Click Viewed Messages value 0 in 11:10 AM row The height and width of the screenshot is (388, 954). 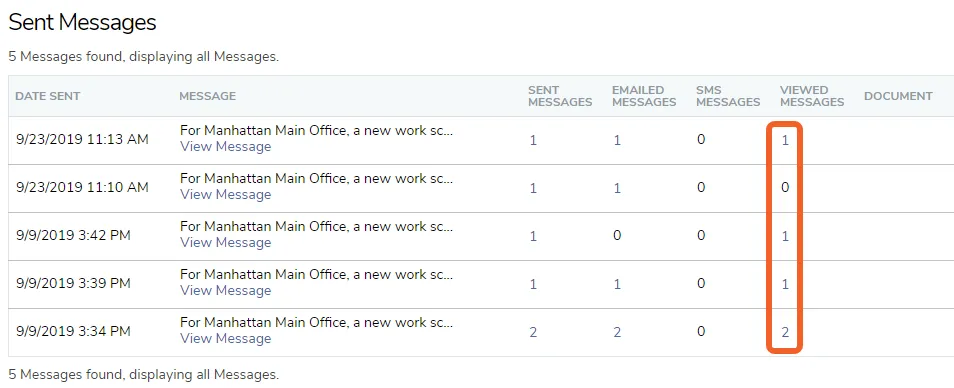click(x=785, y=188)
